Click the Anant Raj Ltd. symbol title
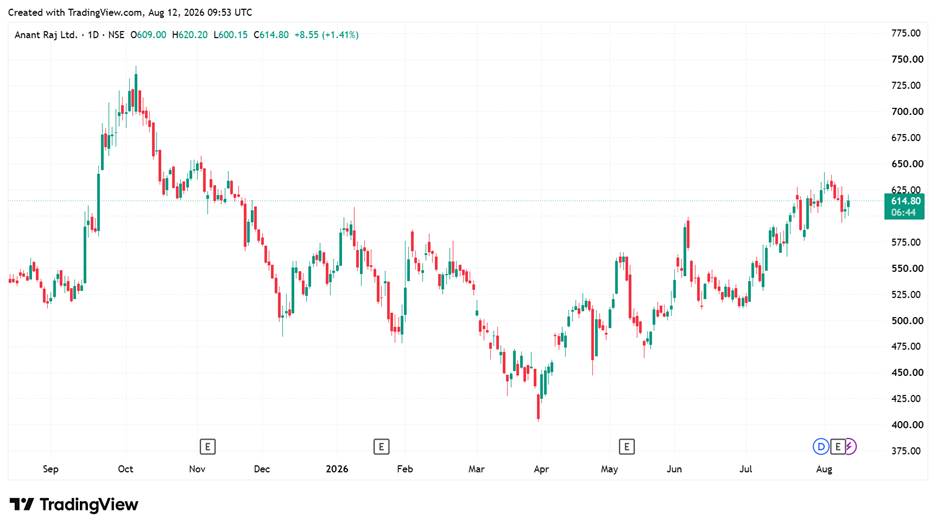 click(46, 35)
